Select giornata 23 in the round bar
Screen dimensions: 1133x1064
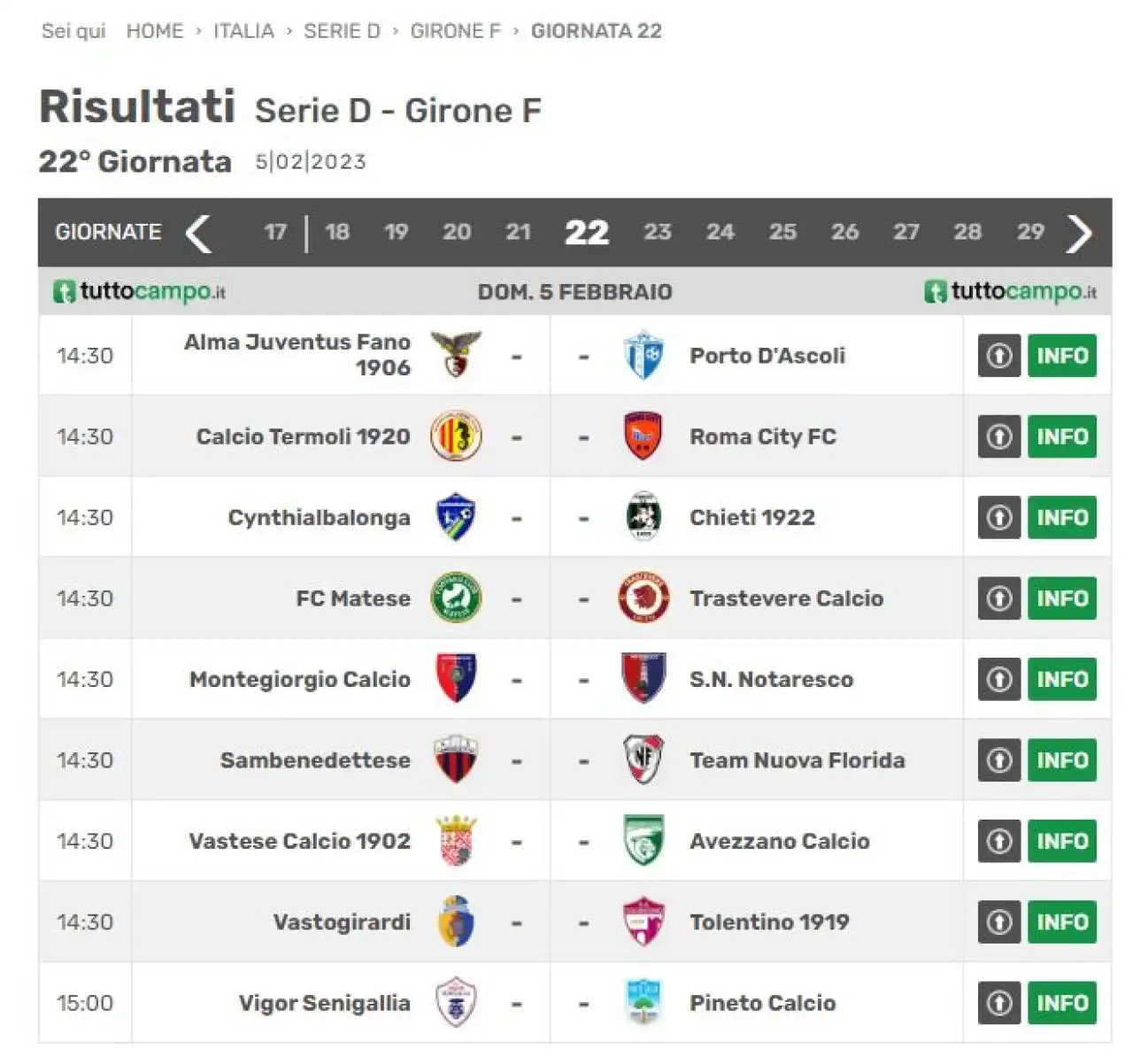[657, 232]
